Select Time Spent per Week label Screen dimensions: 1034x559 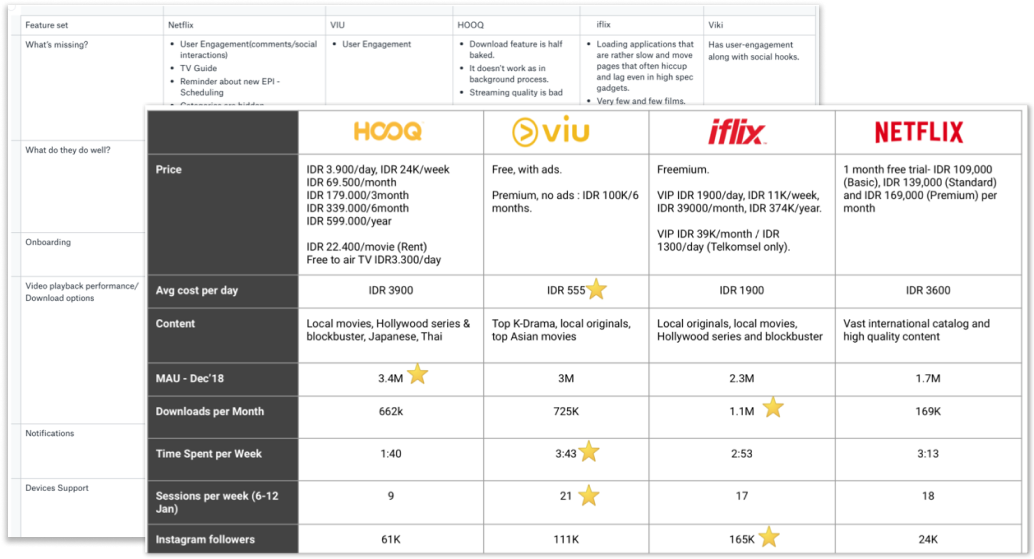click(208, 454)
